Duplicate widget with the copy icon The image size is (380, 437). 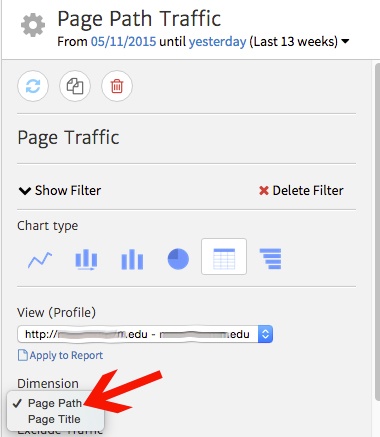[x=75, y=86]
